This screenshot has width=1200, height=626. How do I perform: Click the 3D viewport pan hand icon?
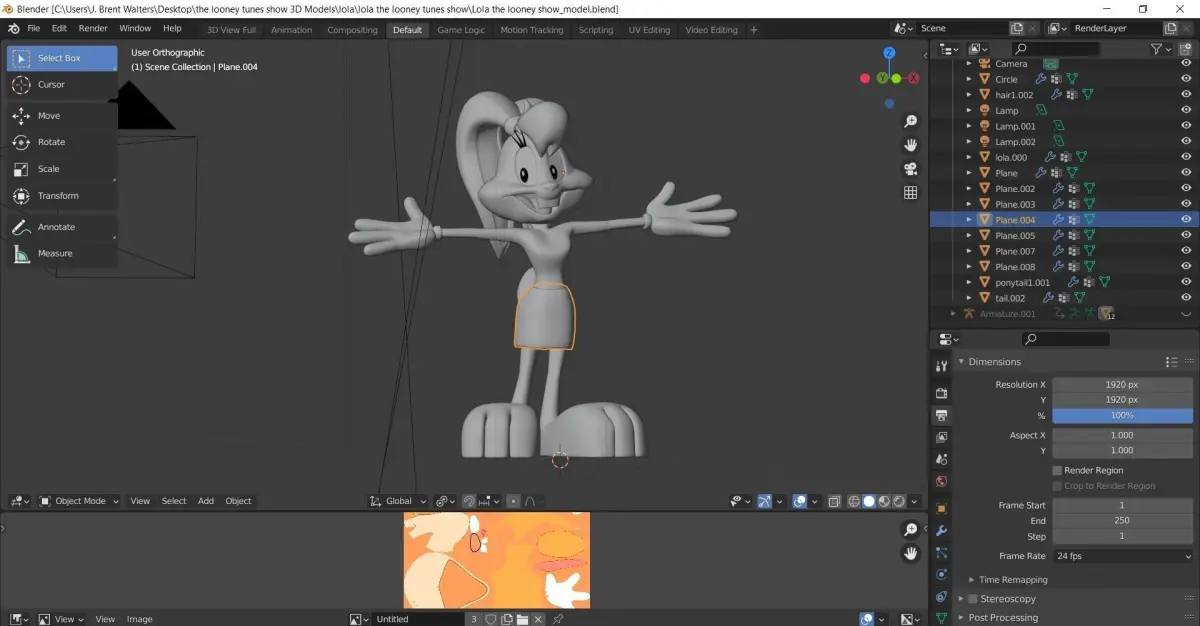coord(910,145)
